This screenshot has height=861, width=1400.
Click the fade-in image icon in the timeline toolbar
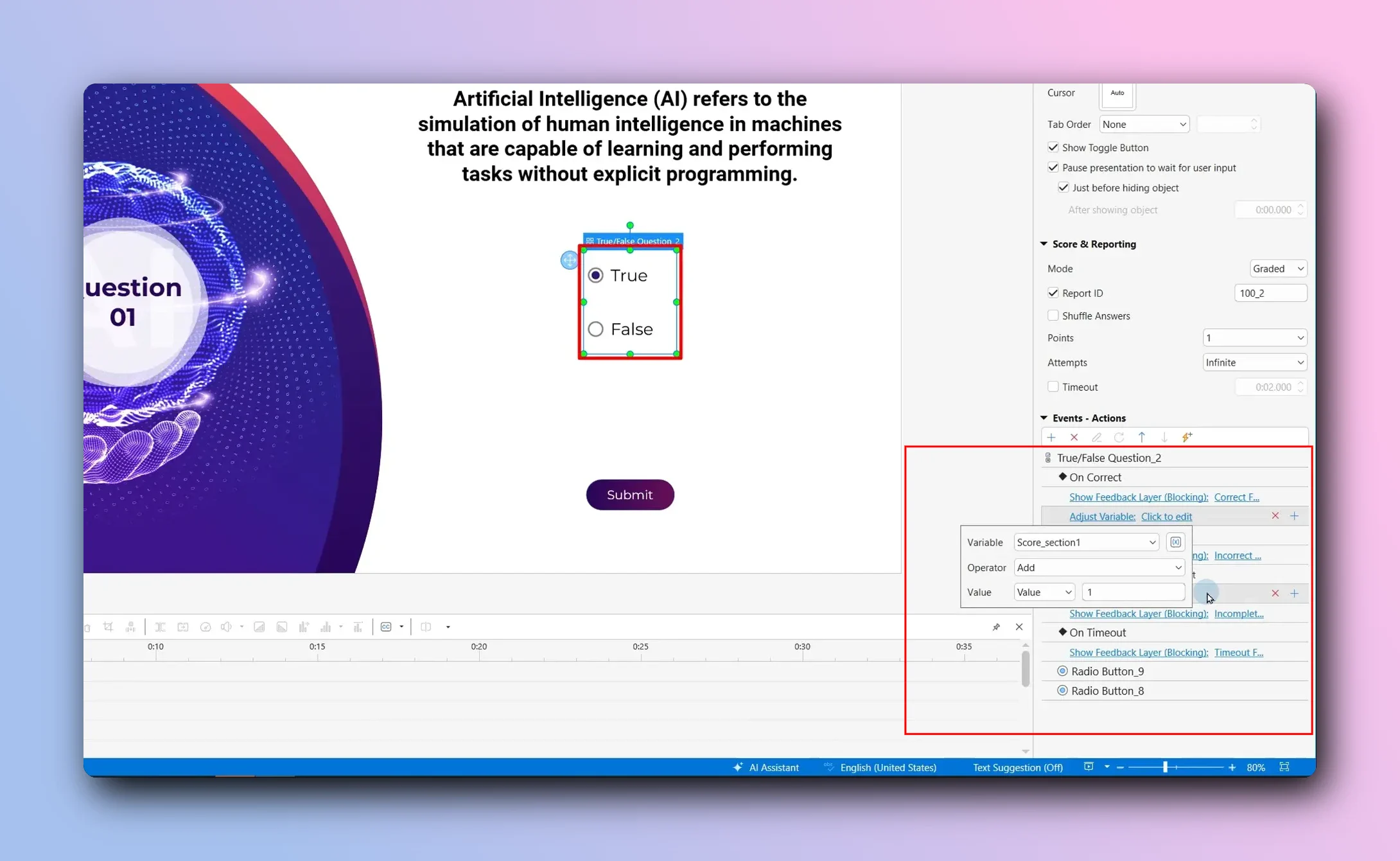259,627
